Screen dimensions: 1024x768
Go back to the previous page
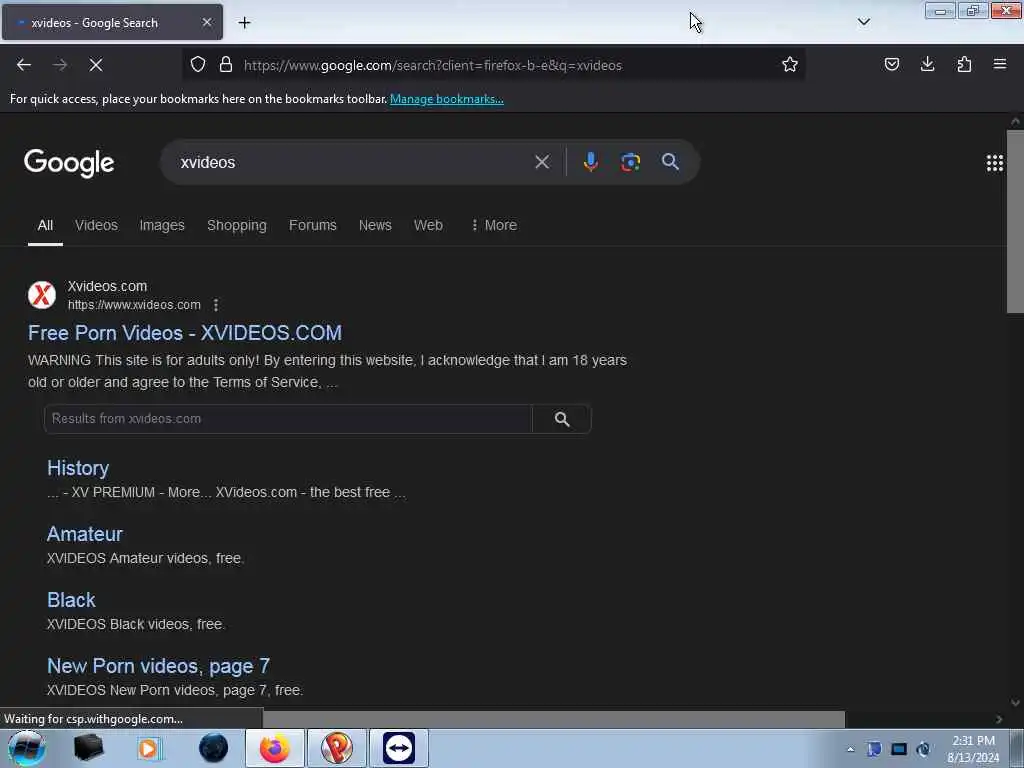24,65
